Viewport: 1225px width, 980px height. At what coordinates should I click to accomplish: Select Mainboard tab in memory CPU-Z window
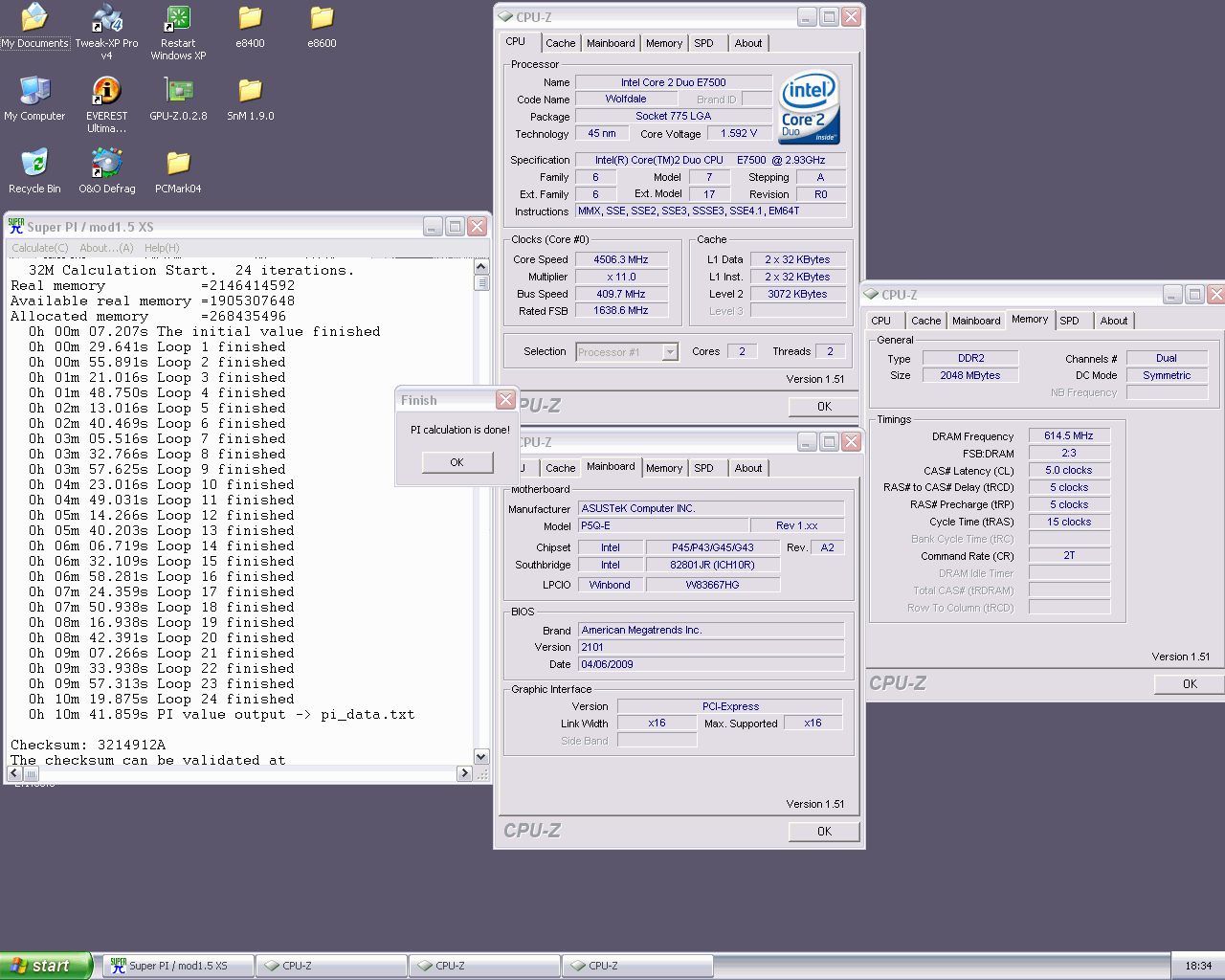click(976, 321)
